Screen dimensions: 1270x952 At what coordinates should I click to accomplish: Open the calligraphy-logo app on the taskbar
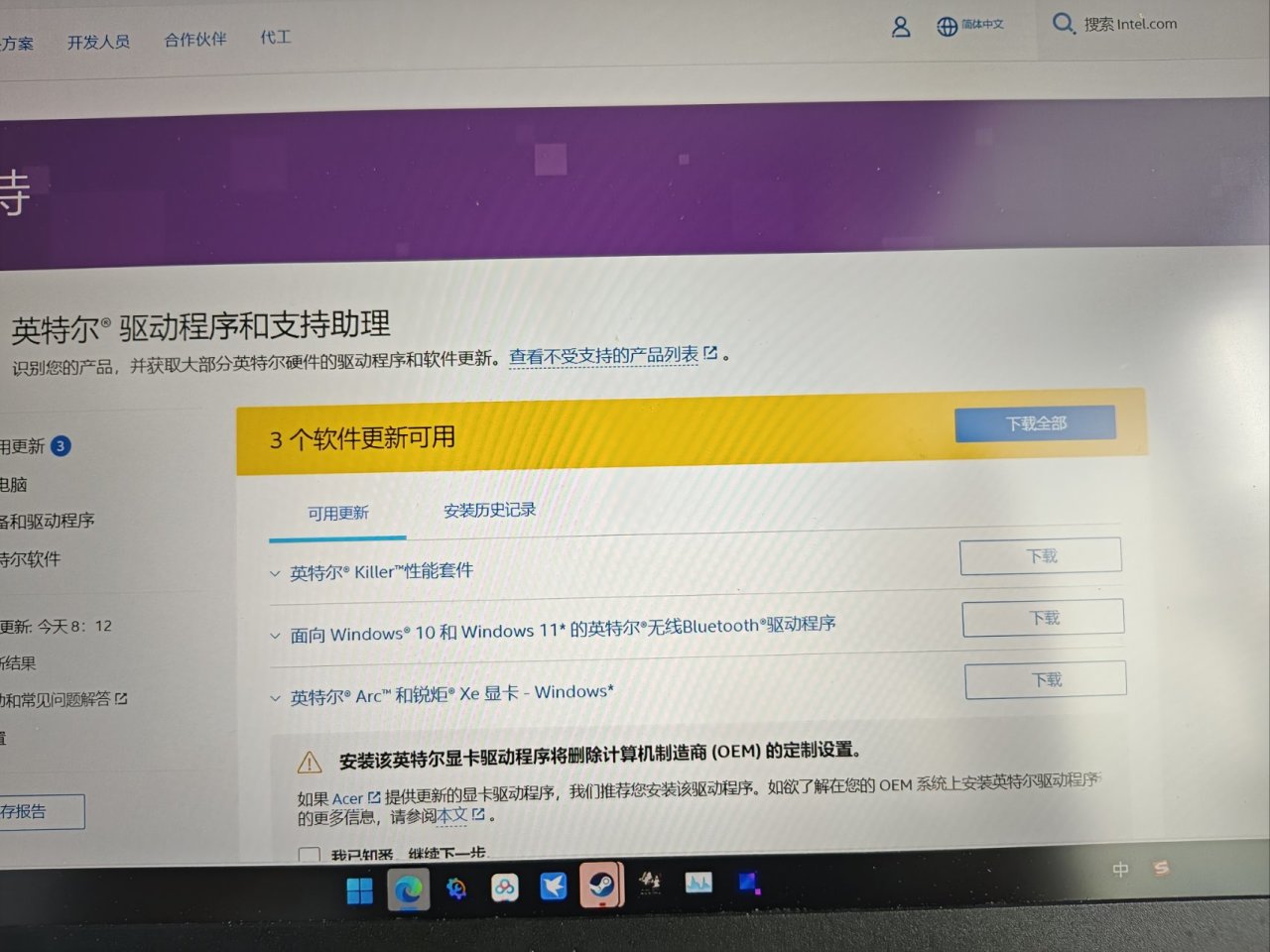point(650,883)
